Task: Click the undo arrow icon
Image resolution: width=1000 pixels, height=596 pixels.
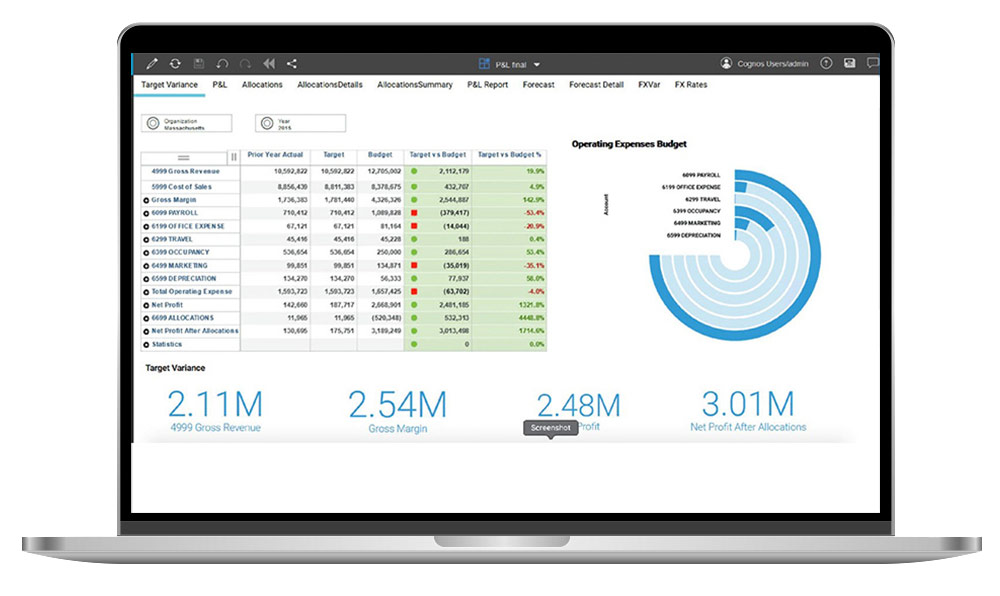Action: (222, 64)
